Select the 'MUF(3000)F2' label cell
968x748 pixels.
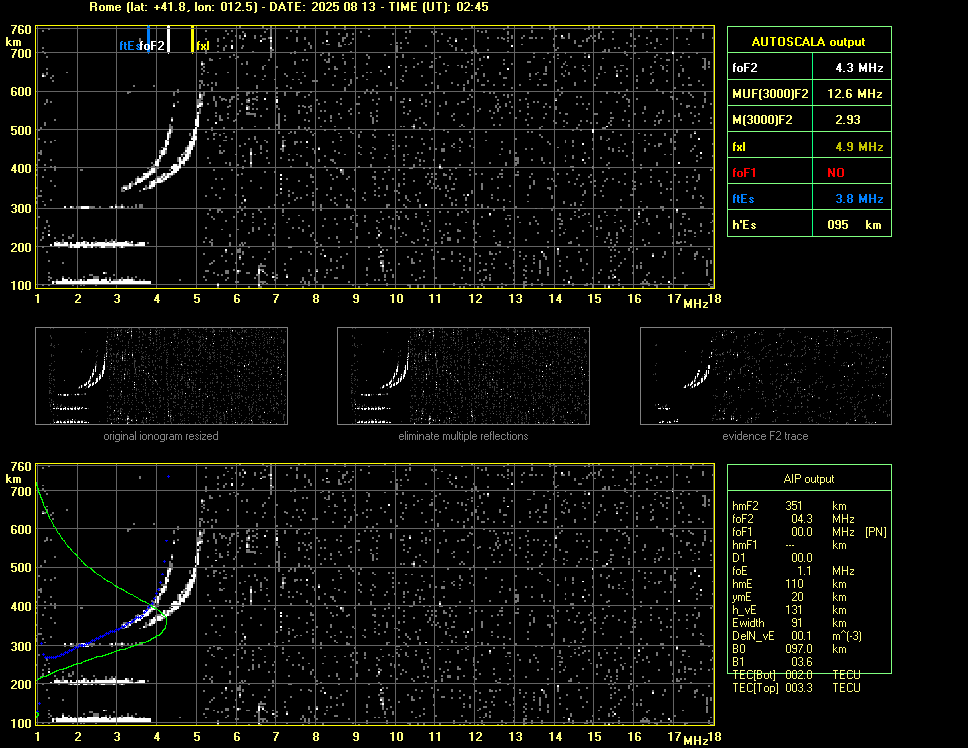coord(770,94)
